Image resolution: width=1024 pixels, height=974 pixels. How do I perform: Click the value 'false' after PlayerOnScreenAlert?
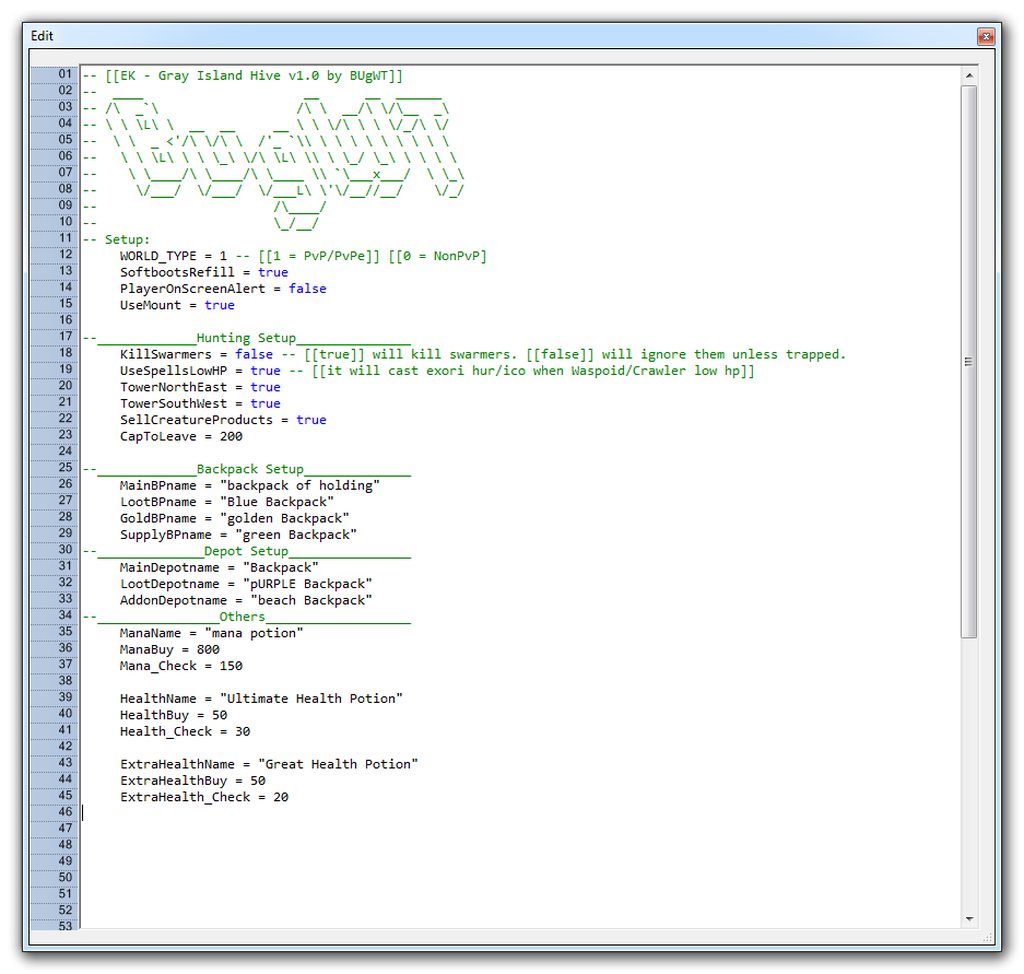click(308, 289)
